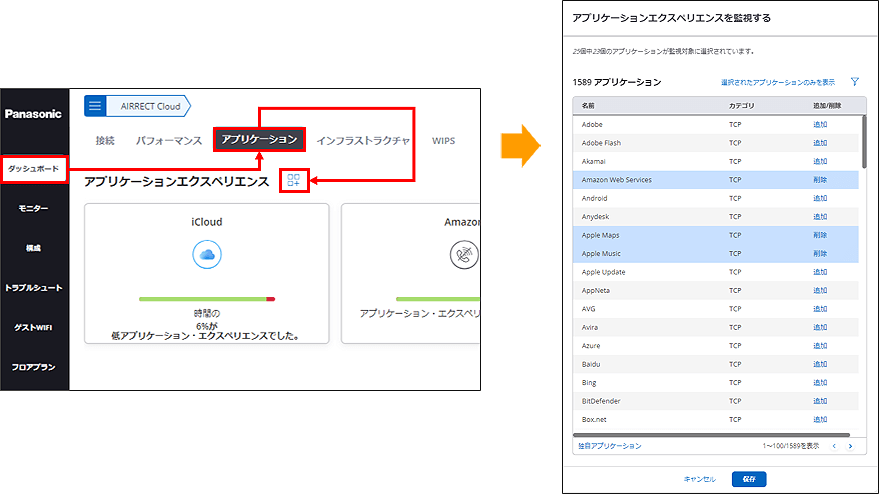The height and width of the screenshot is (494, 879).
Task: Click 削除 link for Amazon Web Services
Action: click(820, 180)
